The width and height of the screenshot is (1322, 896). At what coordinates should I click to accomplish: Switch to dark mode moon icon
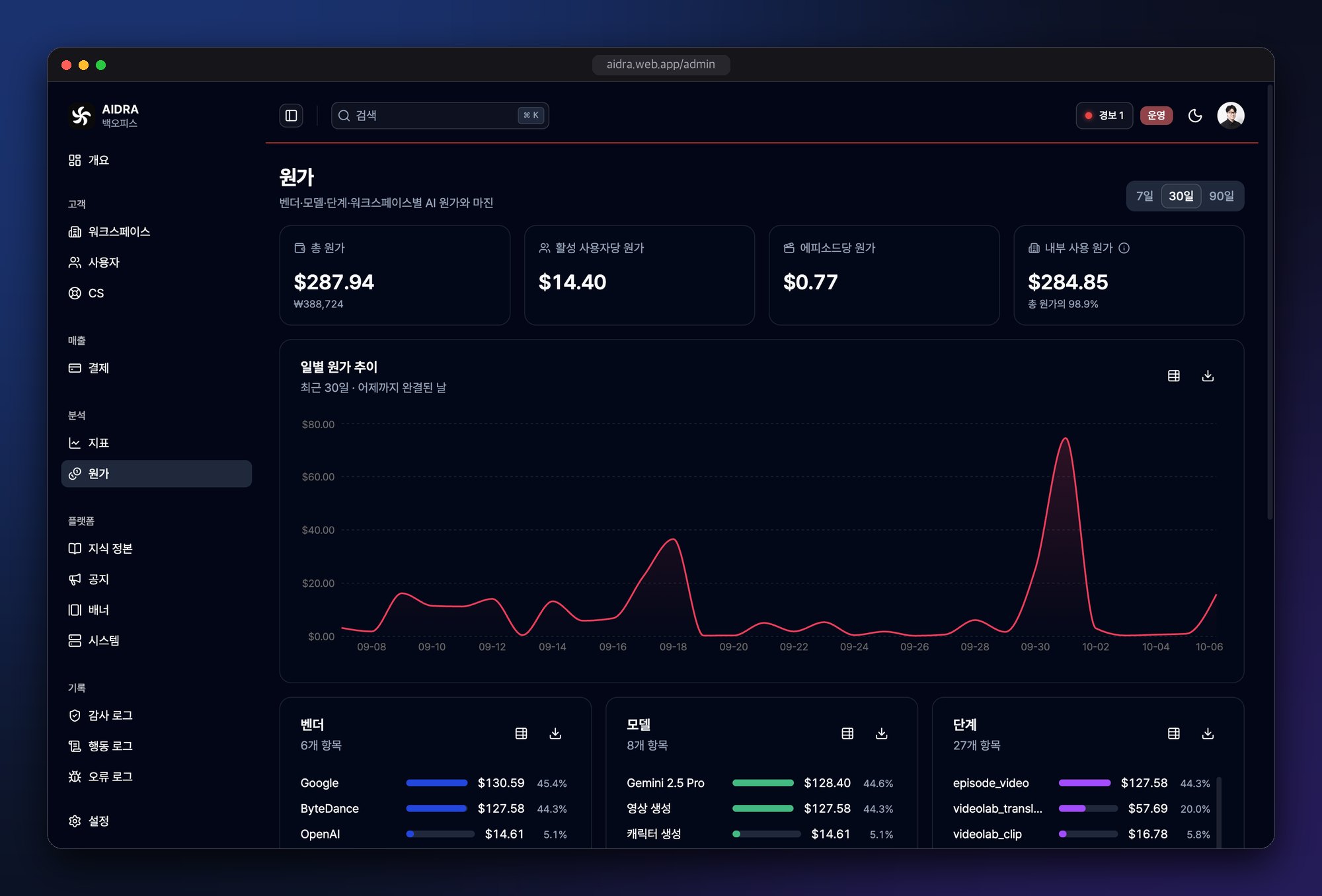[x=1195, y=116]
